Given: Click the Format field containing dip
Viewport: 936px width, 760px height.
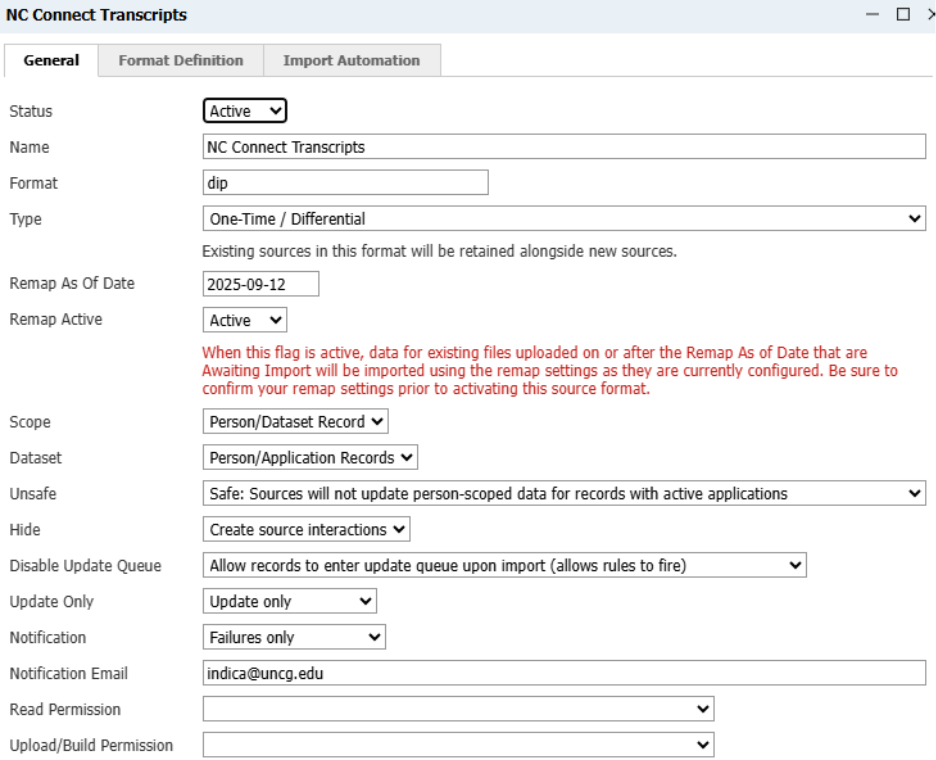Looking at the screenshot, I should pyautogui.click(x=346, y=183).
